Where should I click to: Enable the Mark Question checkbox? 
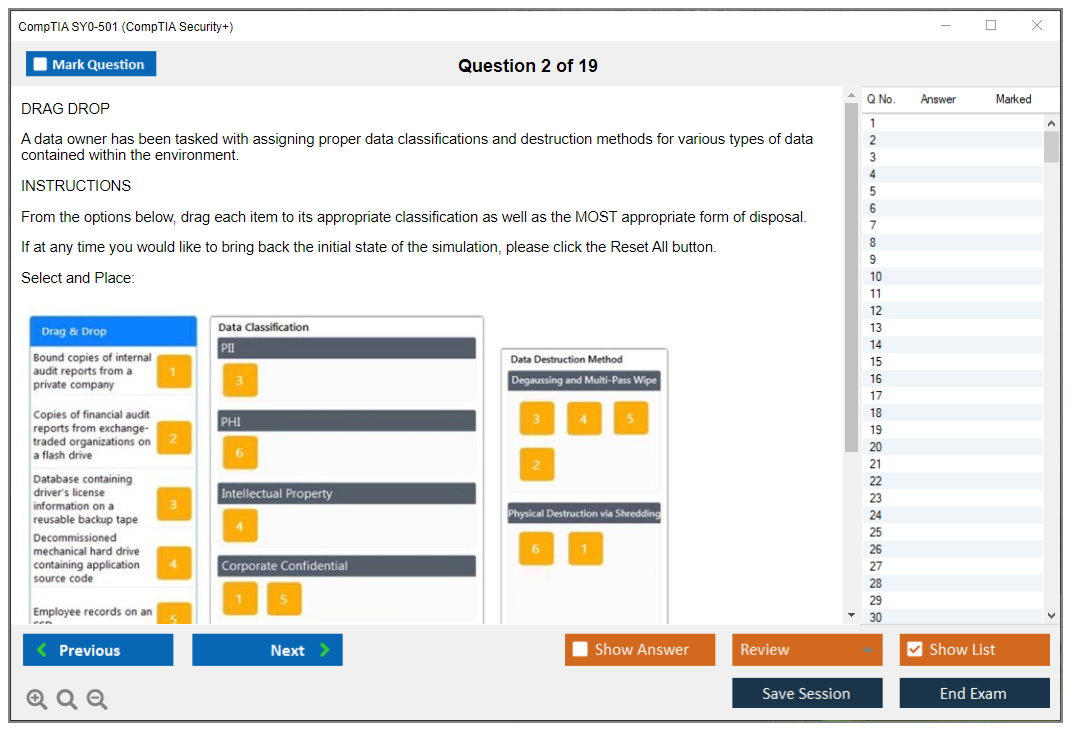tap(41, 64)
